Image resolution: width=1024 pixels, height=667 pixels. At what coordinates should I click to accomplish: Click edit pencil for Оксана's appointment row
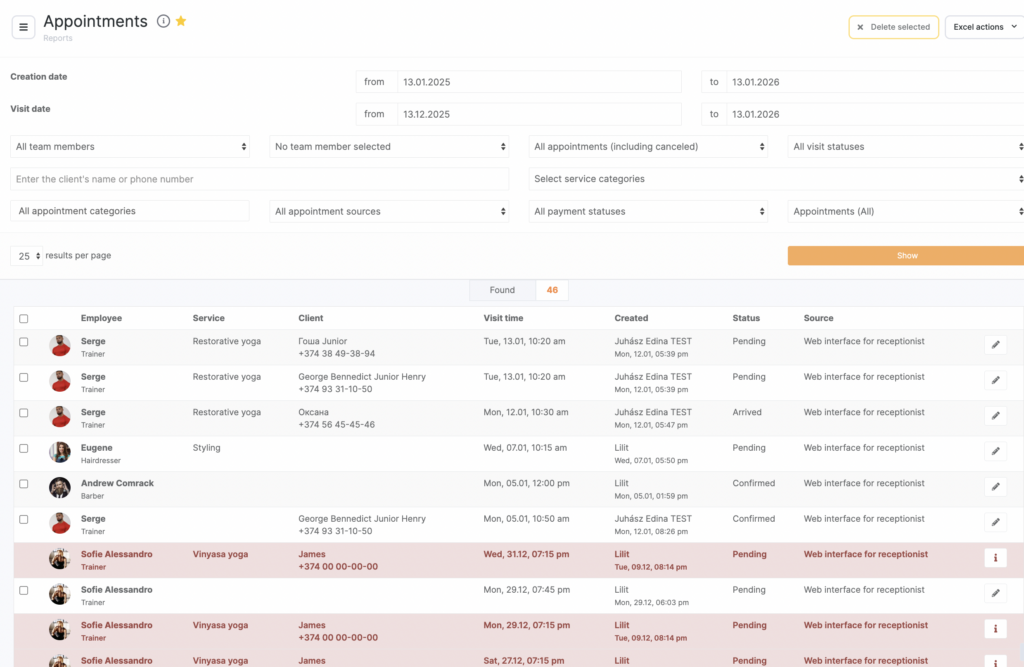(995, 416)
